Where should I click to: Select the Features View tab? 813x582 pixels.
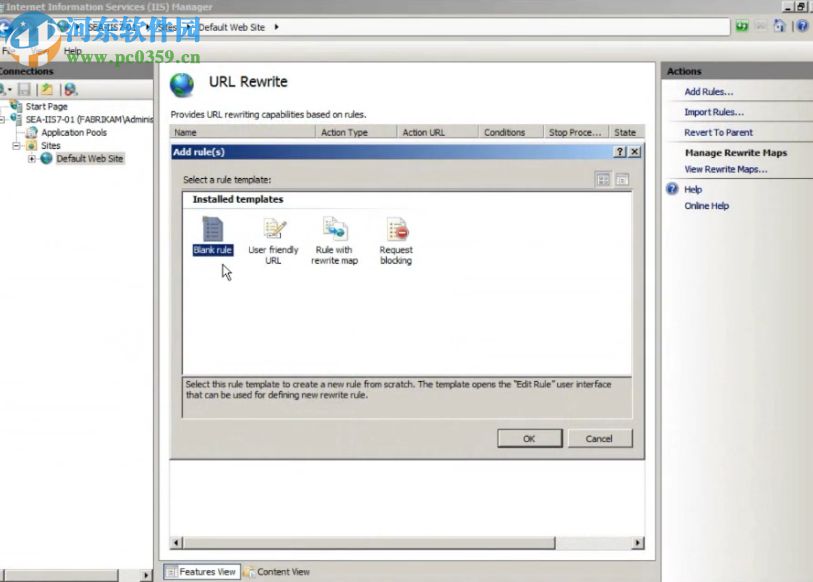[207, 571]
